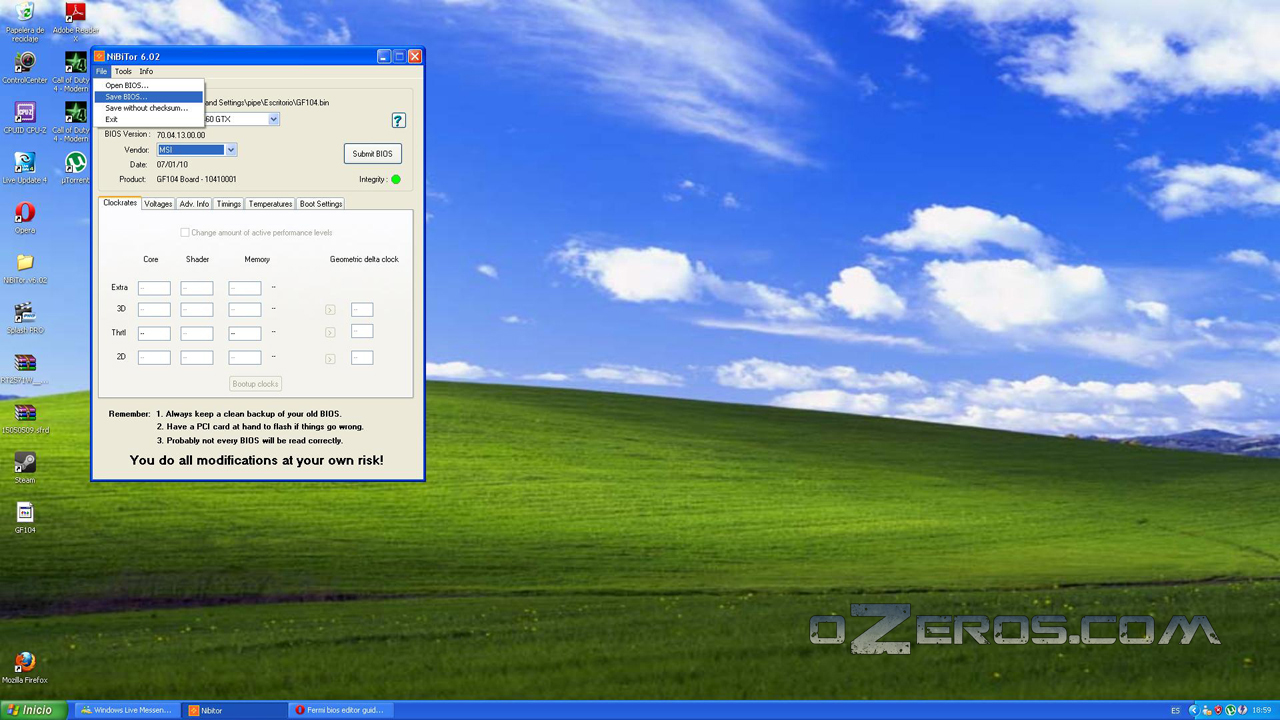
Task: Launch the CPUID CPU-Z shortcut
Action: [x=25, y=118]
